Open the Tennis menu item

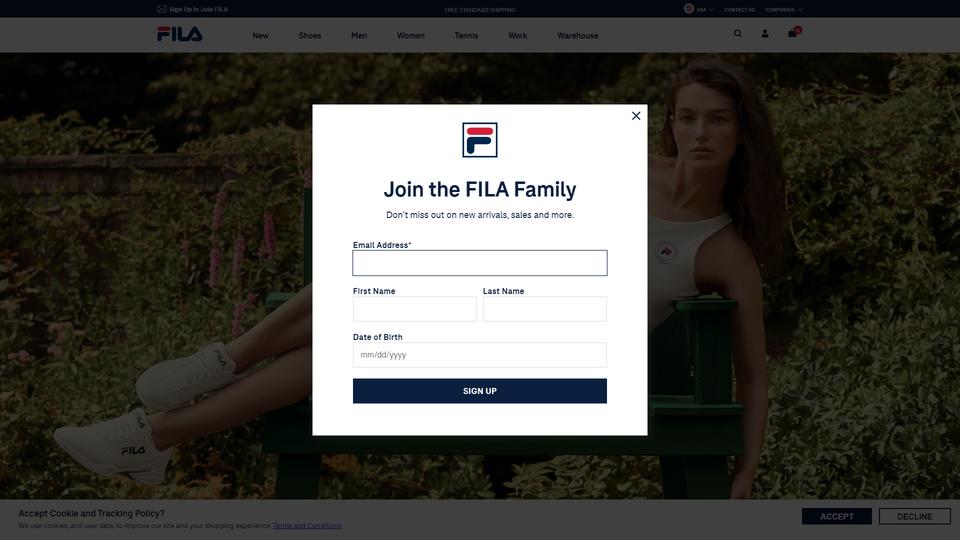pyautogui.click(x=467, y=36)
